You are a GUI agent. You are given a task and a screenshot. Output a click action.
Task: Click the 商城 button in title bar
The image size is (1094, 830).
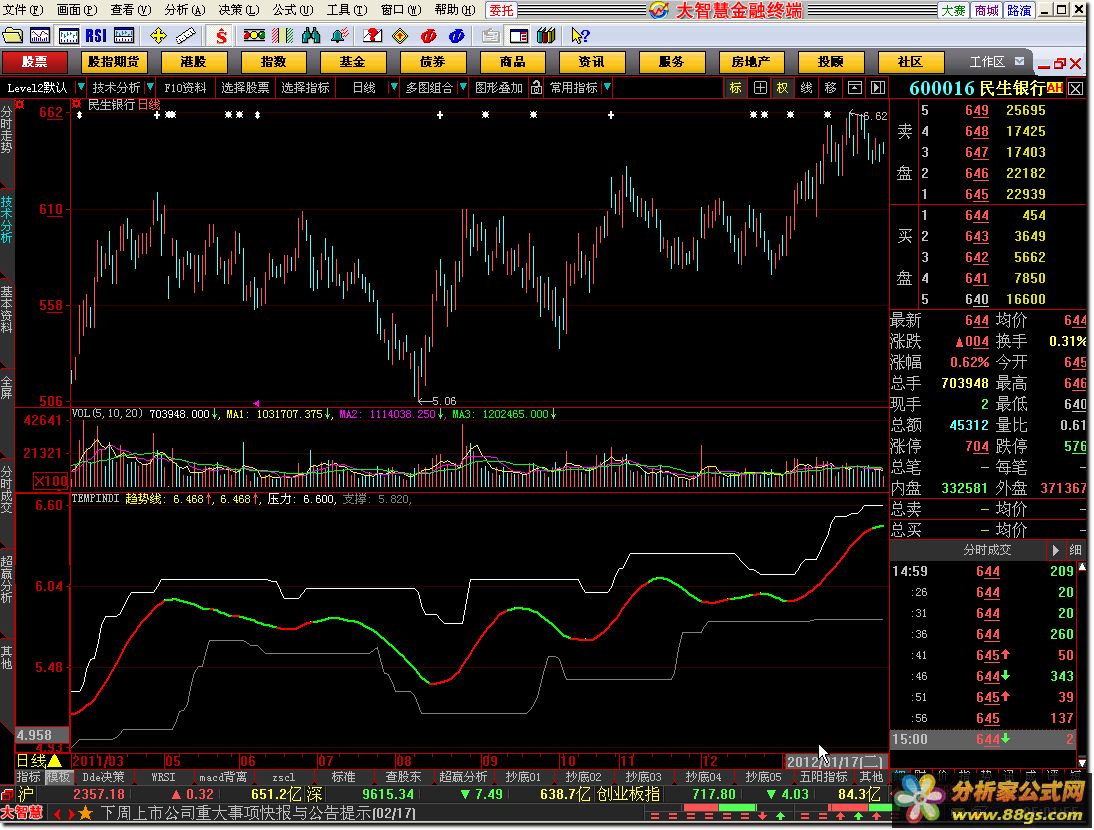tap(986, 10)
